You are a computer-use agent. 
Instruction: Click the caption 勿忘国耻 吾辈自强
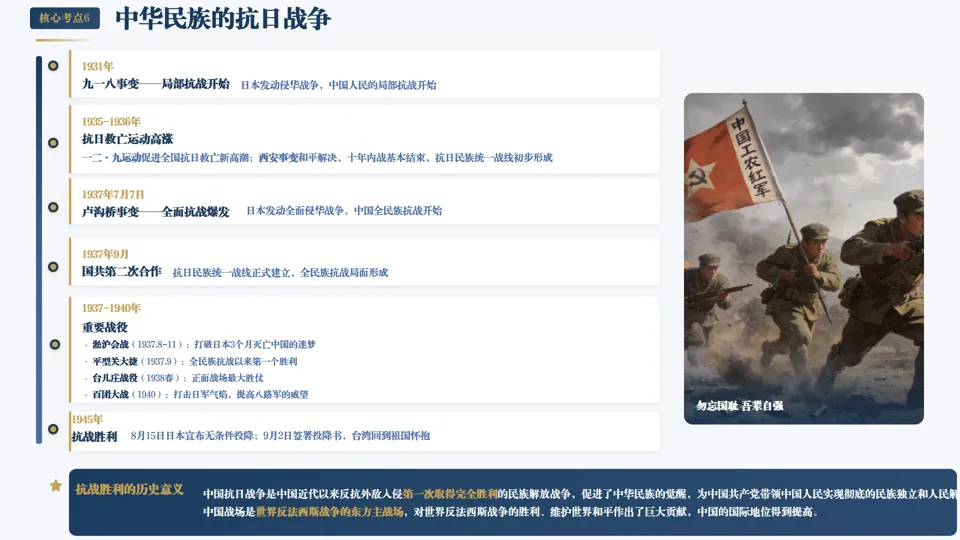click(x=740, y=405)
